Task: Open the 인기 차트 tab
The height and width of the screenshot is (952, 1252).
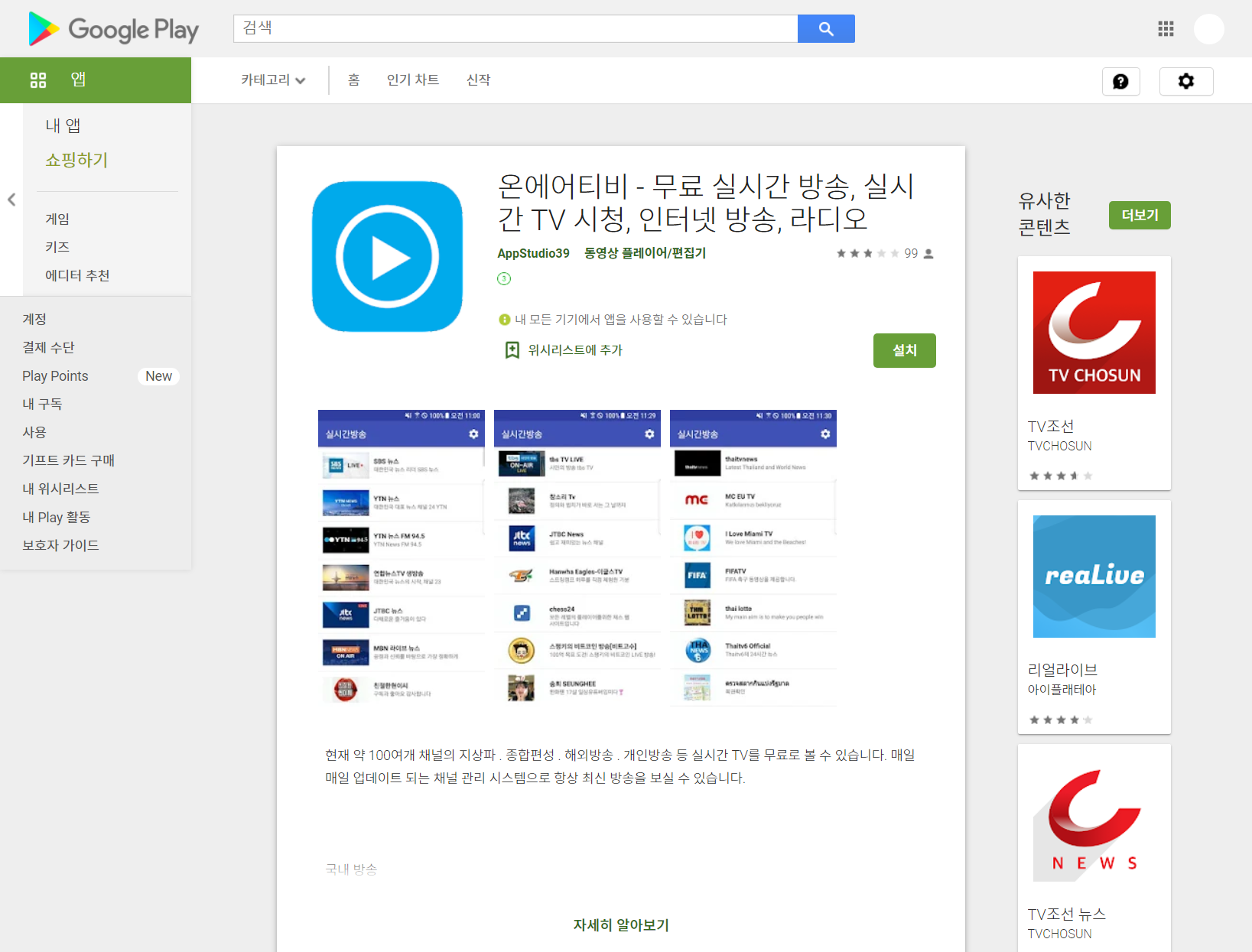Action: click(413, 80)
